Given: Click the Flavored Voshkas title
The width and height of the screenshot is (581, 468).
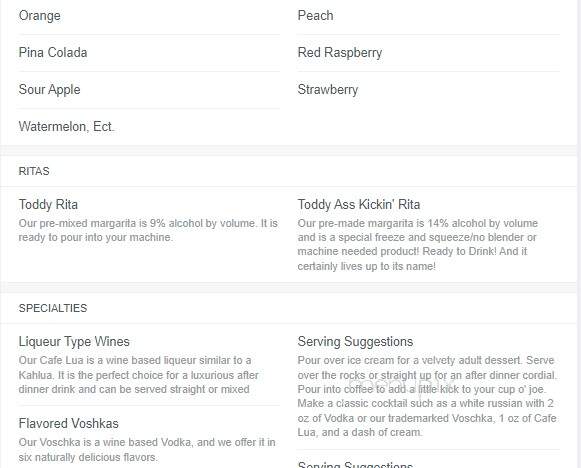Looking at the screenshot, I should (x=69, y=424).
